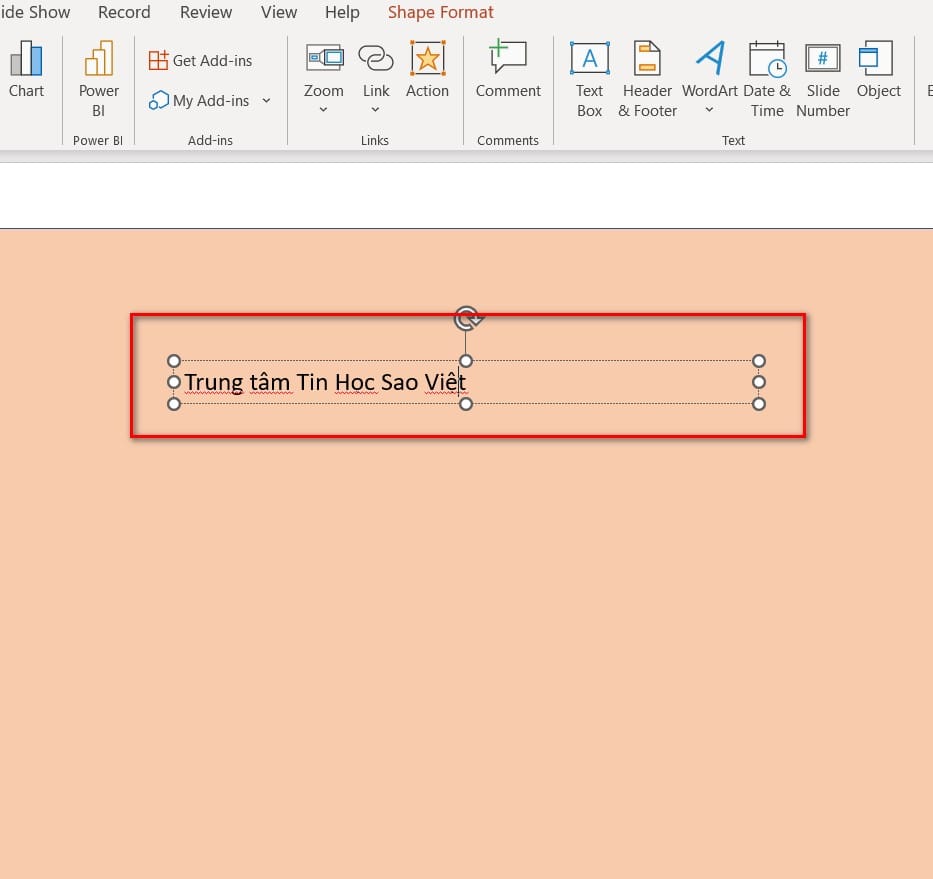Image resolution: width=933 pixels, height=879 pixels.
Task: Insert an embedded Object
Action: click(x=878, y=70)
